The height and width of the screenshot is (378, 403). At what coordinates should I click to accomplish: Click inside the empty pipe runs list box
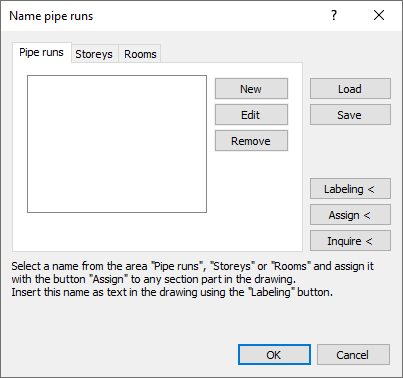click(117, 144)
